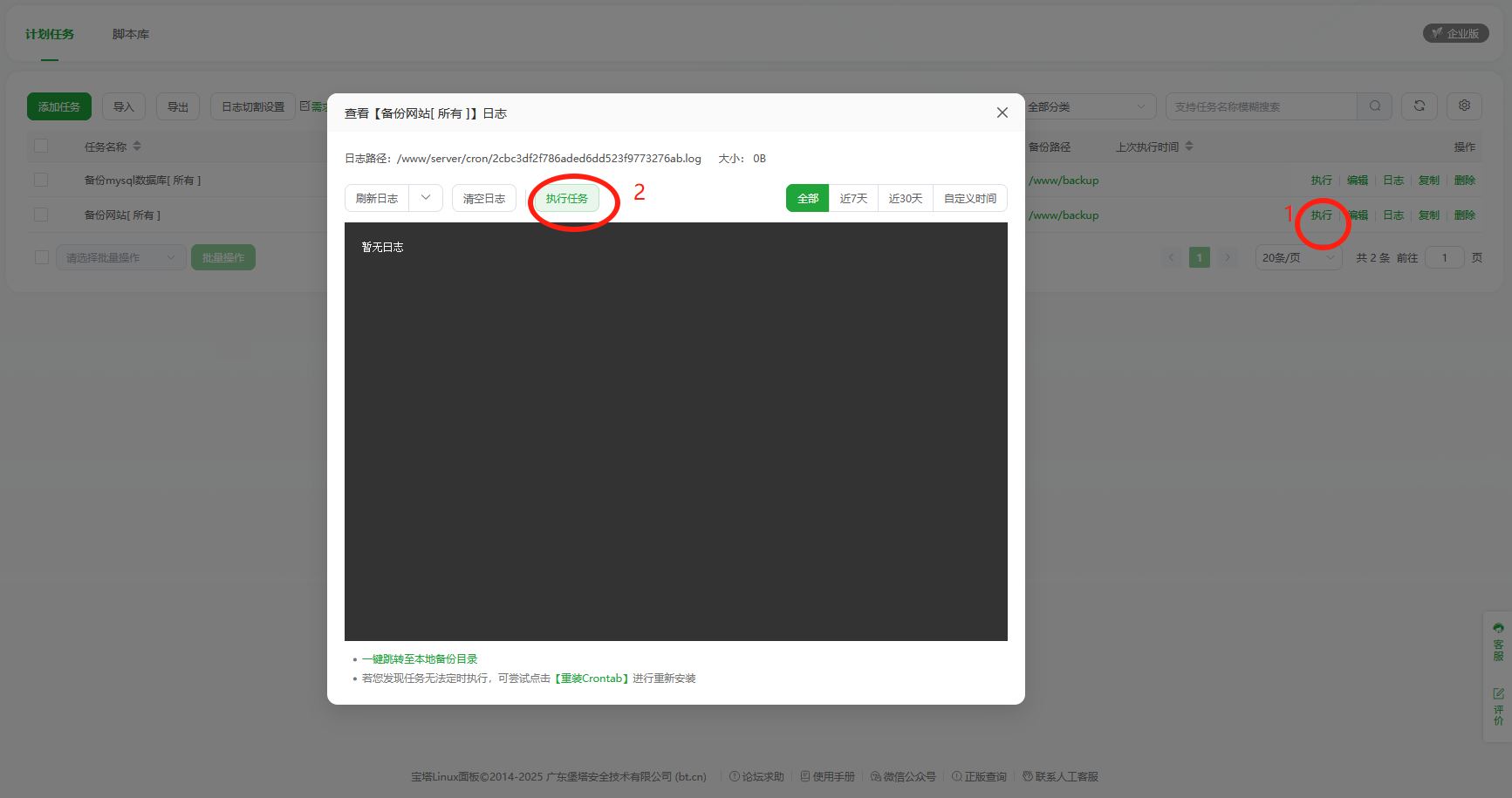
Task: Open the settings gear icon
Action: pyautogui.click(x=1464, y=106)
